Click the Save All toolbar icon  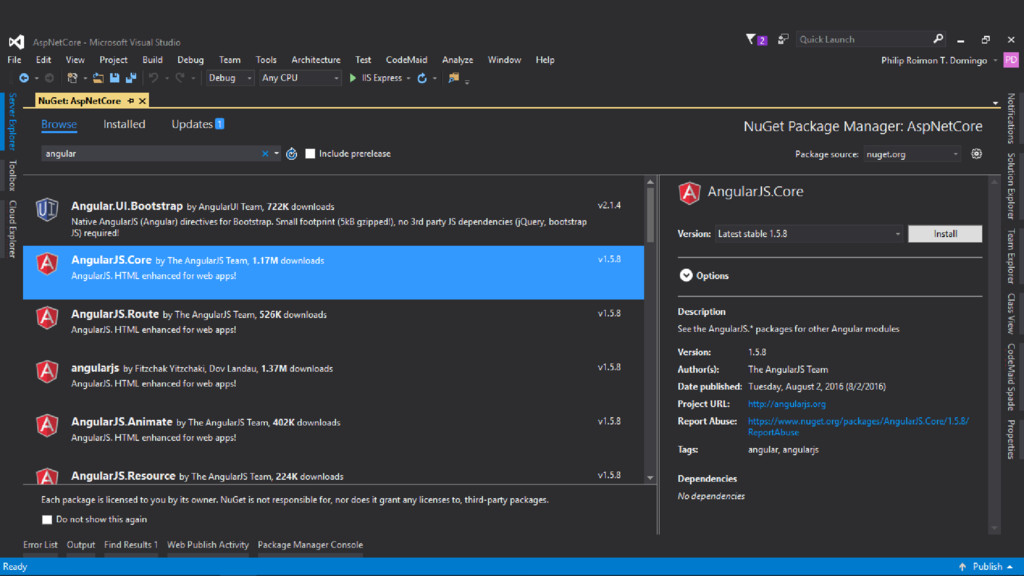tap(131, 78)
